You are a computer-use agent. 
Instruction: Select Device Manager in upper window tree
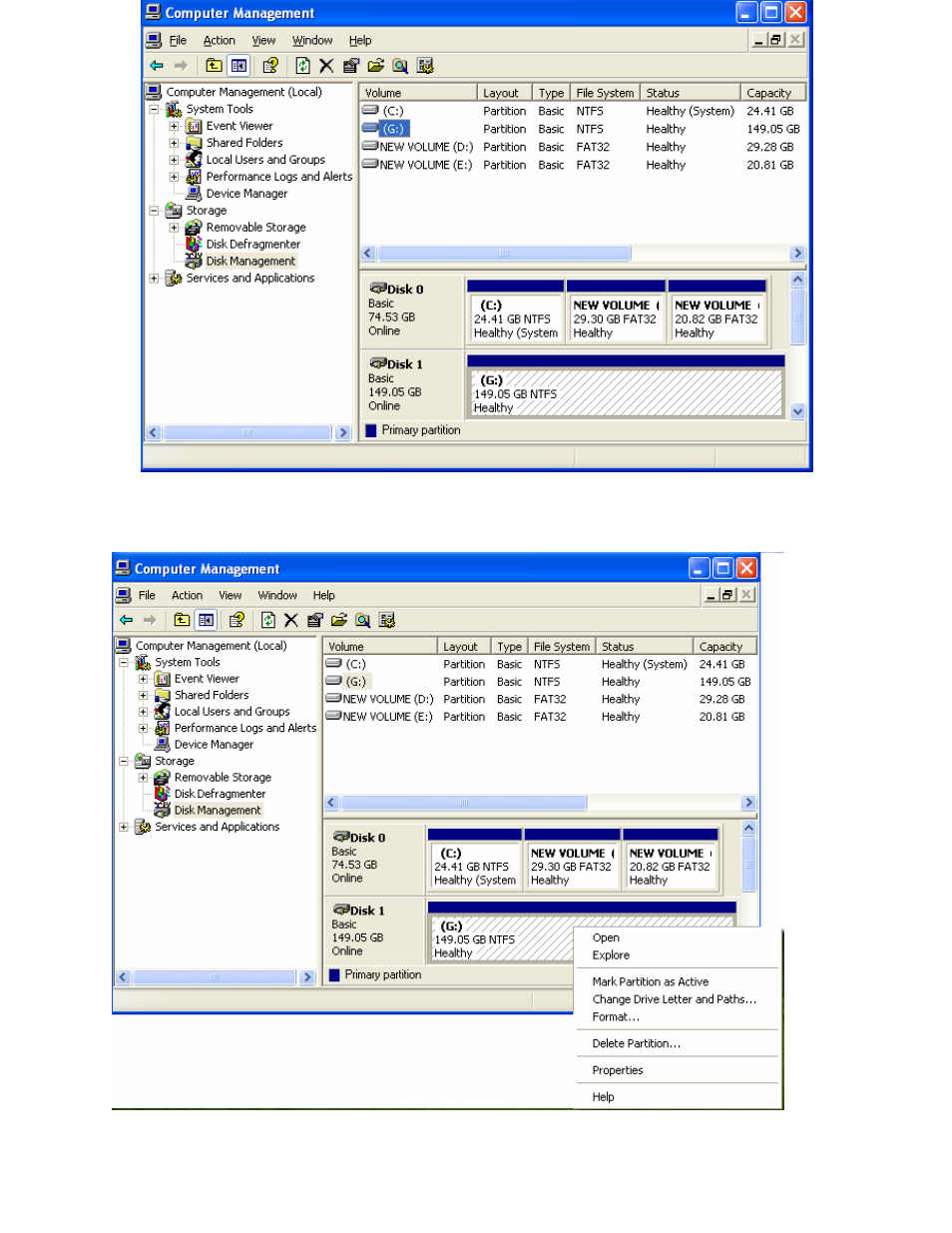tap(246, 194)
